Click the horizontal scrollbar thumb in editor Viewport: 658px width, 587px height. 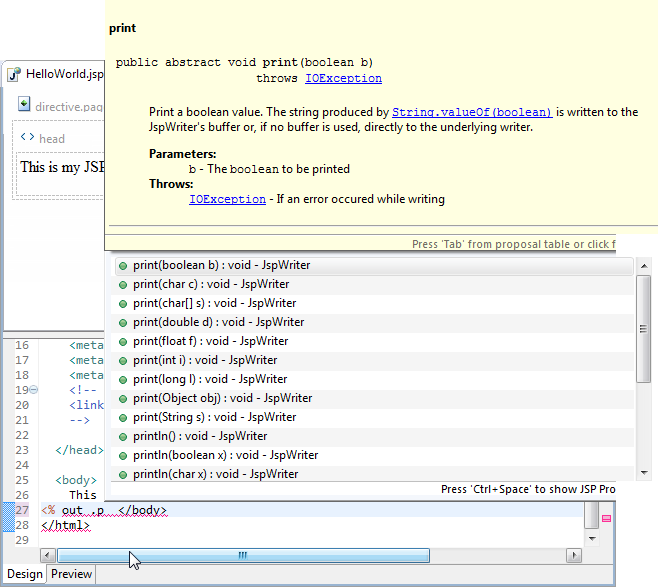click(x=243, y=555)
